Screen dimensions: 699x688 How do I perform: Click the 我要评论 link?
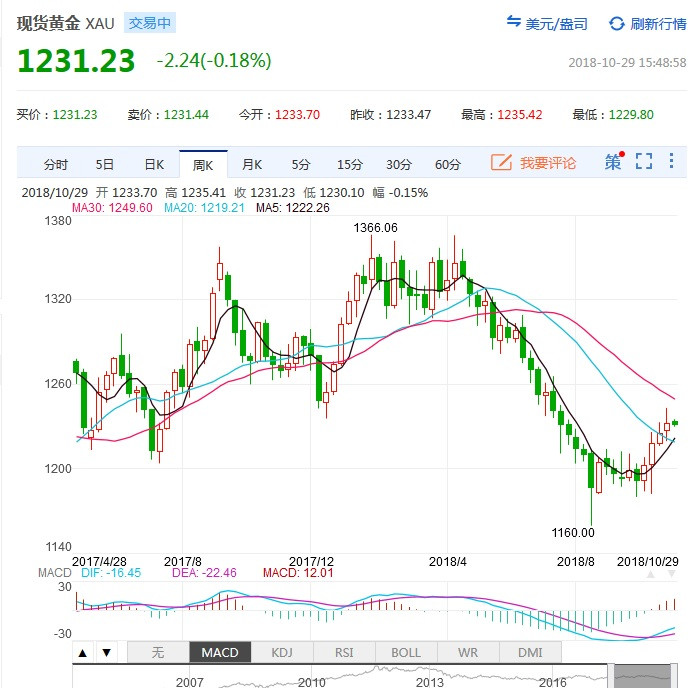547,163
